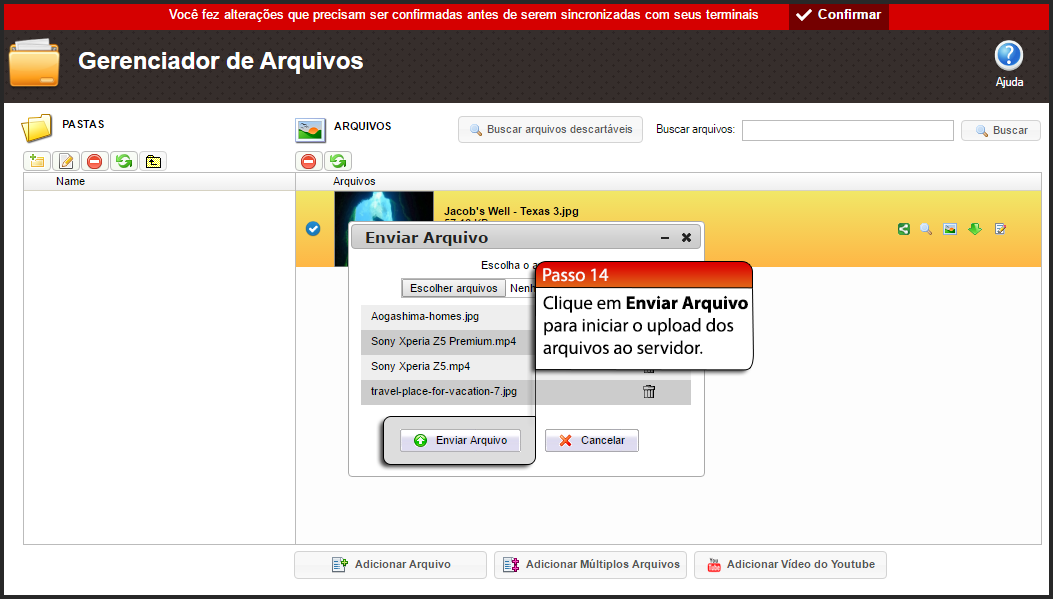Go up one folder level

[152, 161]
